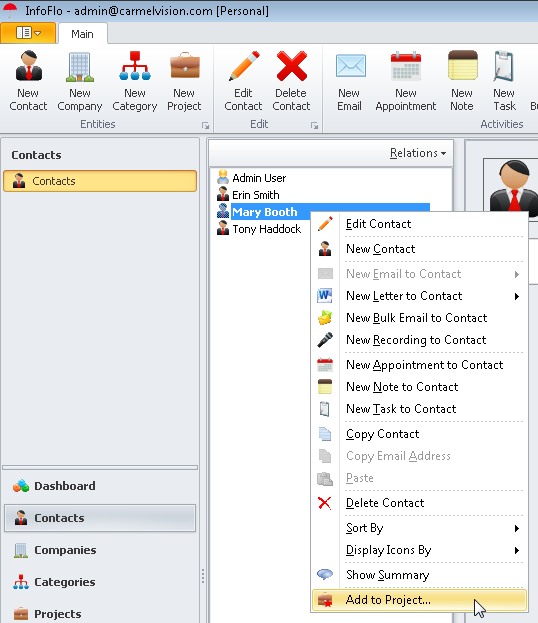Image resolution: width=538 pixels, height=623 pixels.
Task: Click the copy pages icon beside Copy Contact
Action: (325, 434)
